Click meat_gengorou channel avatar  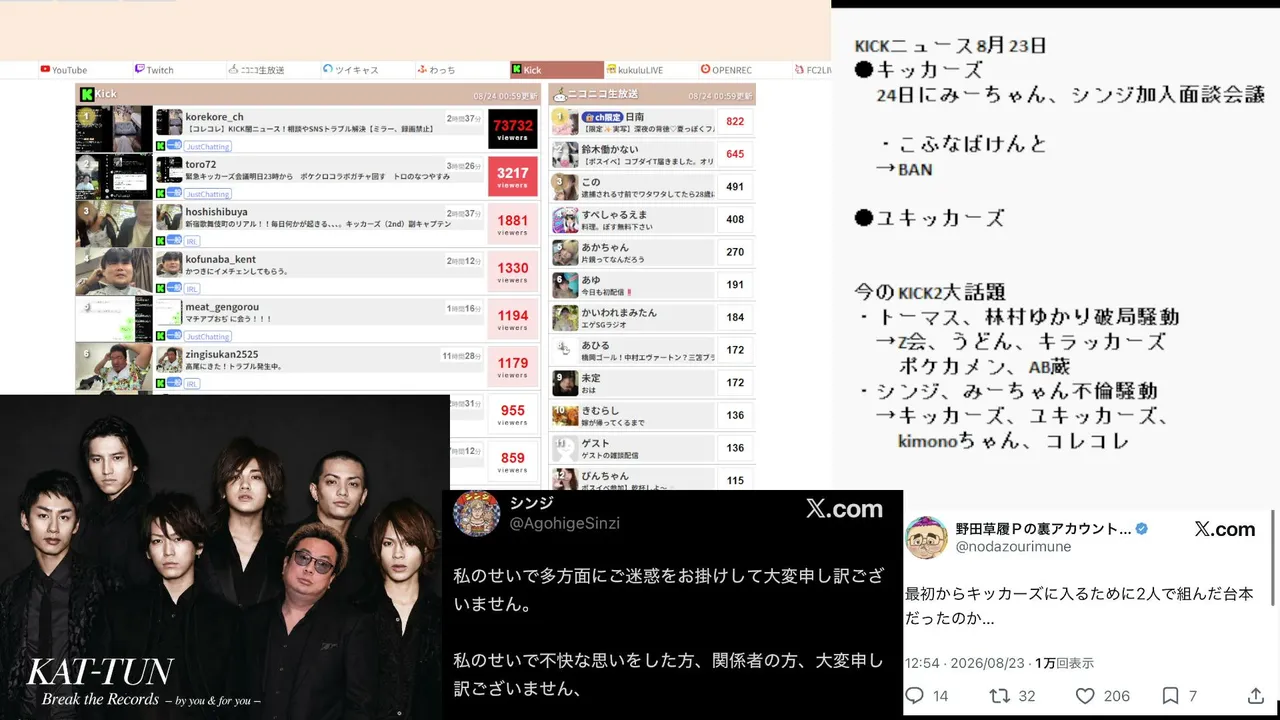coord(169,312)
